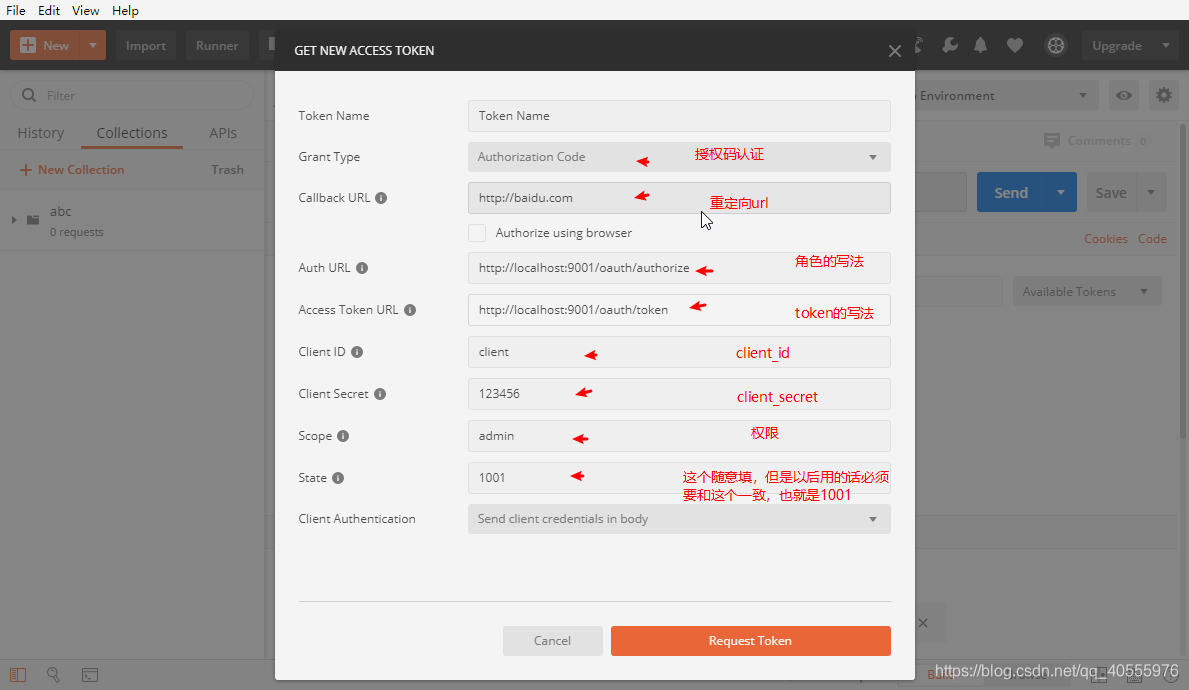This screenshot has height=690, width=1189.
Task: Open the Client Authentication dropdown
Action: point(679,519)
